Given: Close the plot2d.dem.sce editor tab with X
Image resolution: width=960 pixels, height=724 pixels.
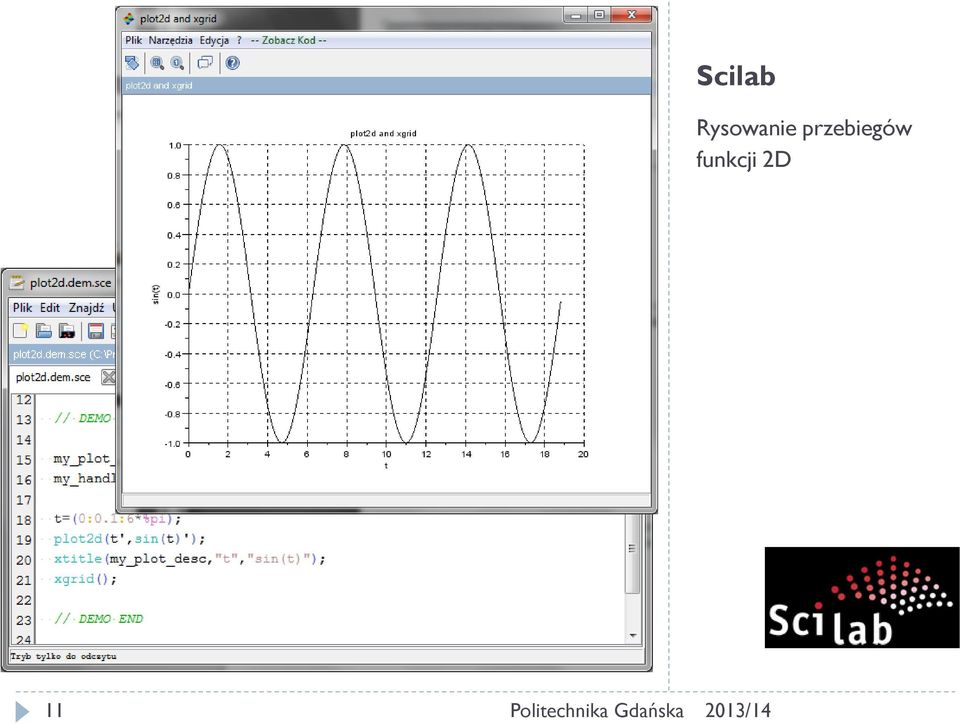Looking at the screenshot, I should (x=108, y=377).
